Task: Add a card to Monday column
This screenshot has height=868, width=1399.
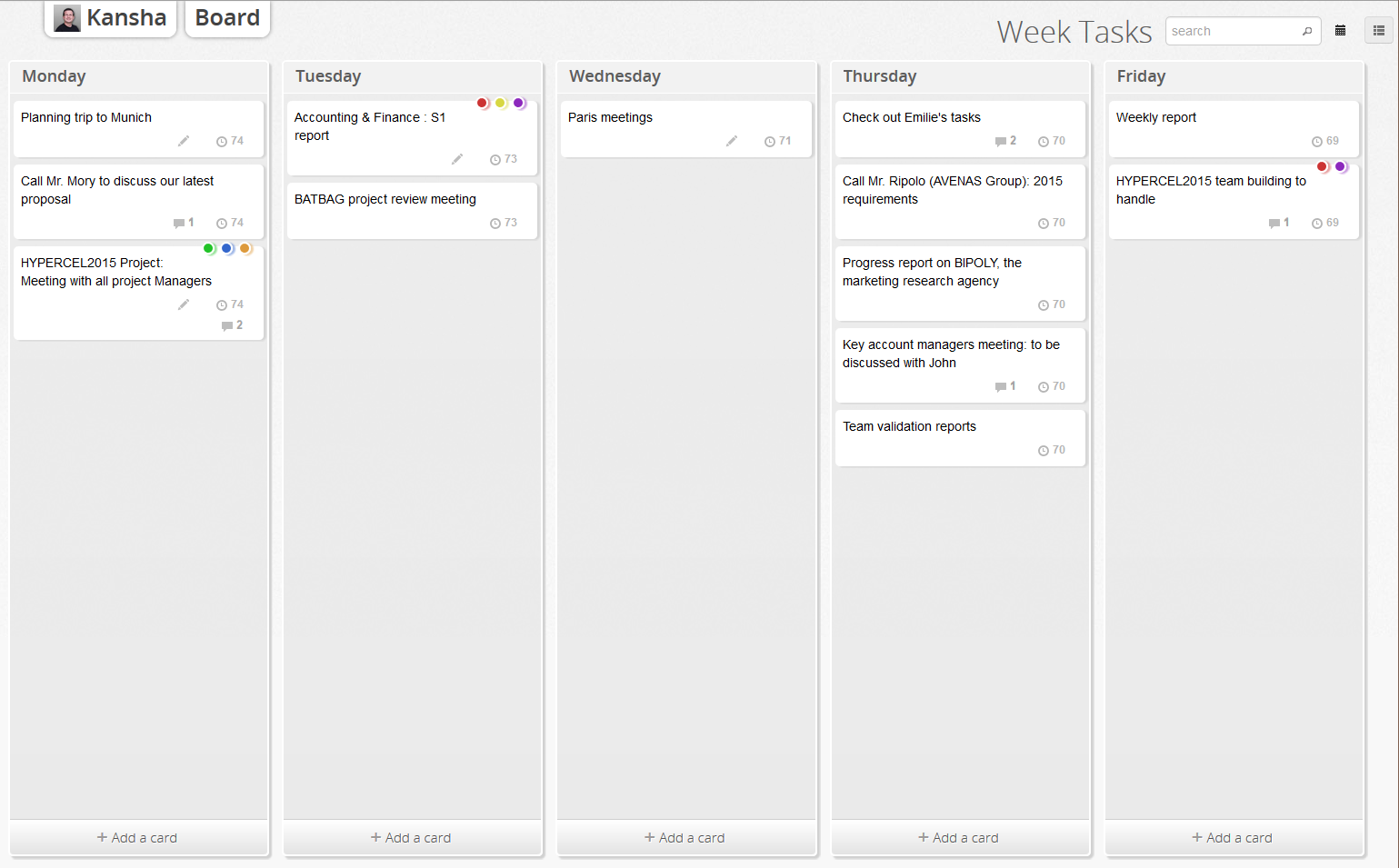Action: tap(138, 838)
